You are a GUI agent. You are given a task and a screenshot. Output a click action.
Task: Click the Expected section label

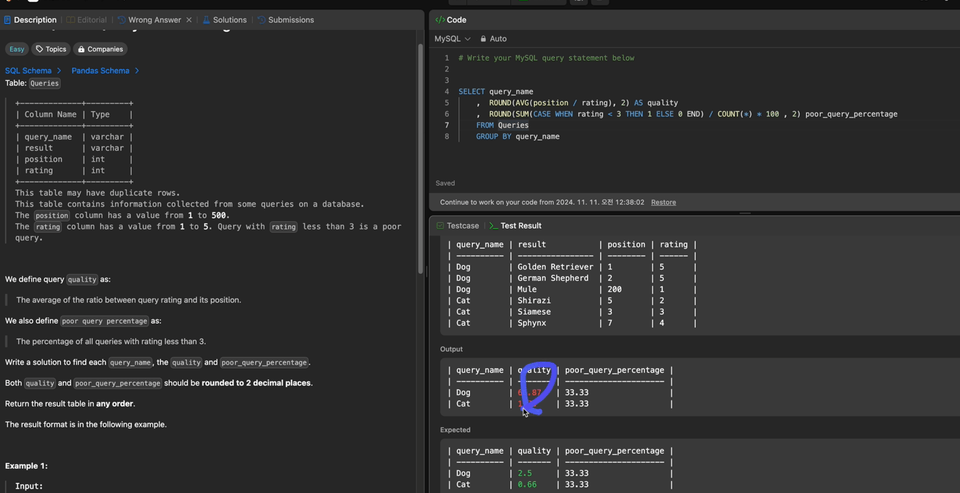455,430
